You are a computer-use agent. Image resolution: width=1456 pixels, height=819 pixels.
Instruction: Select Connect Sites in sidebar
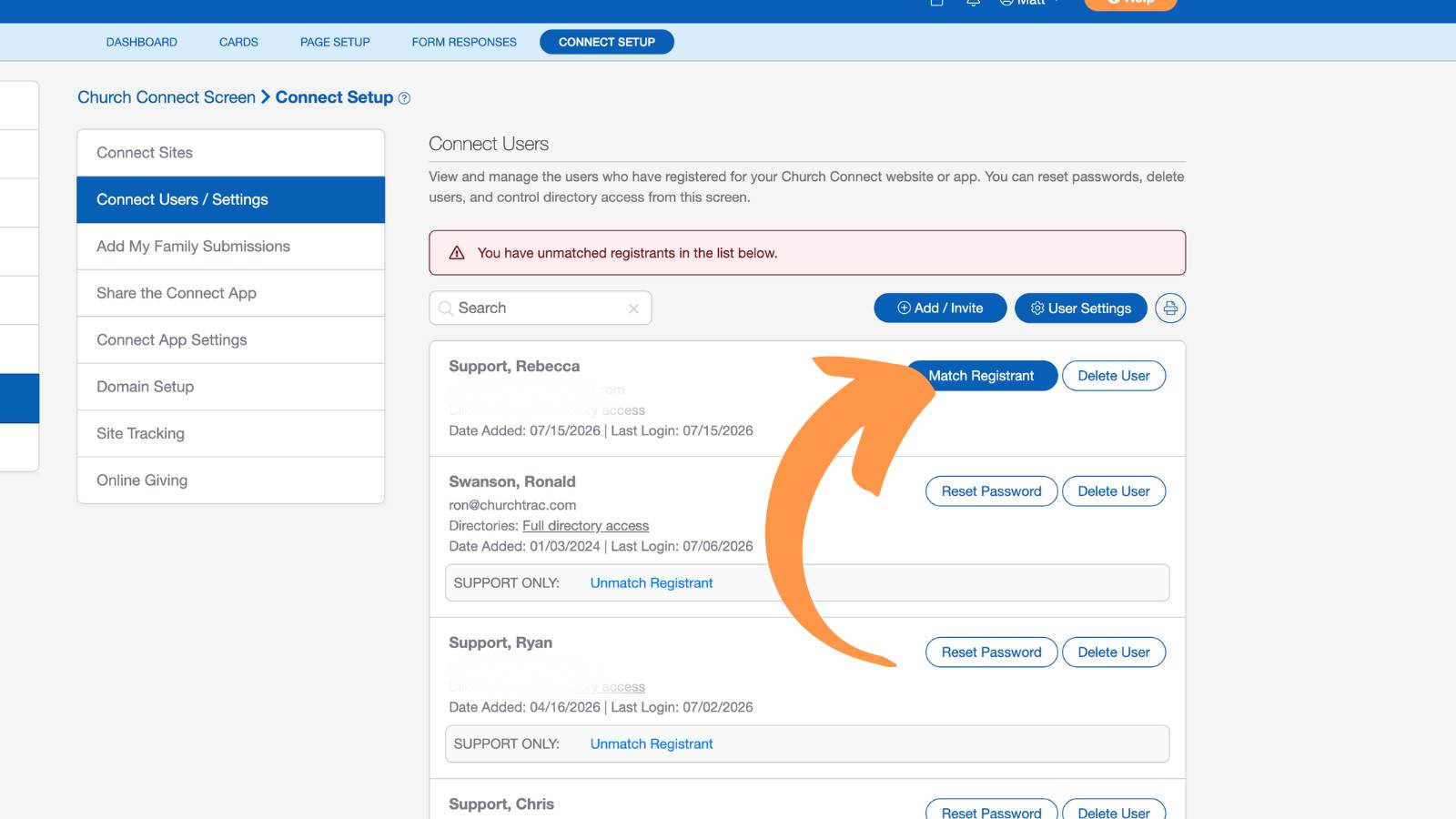[231, 153]
